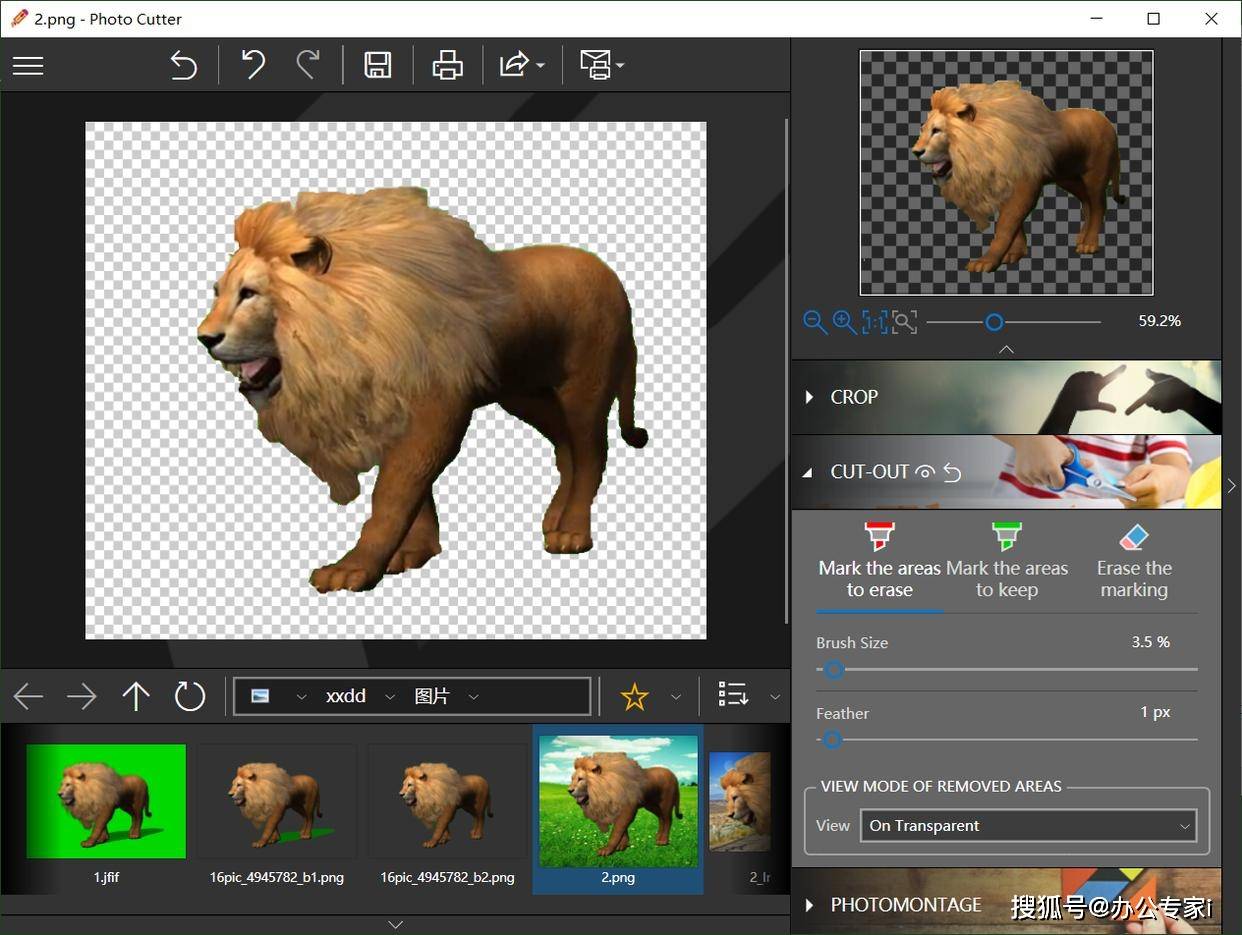Open the On Transparent view dropdown

[x=1029, y=826]
